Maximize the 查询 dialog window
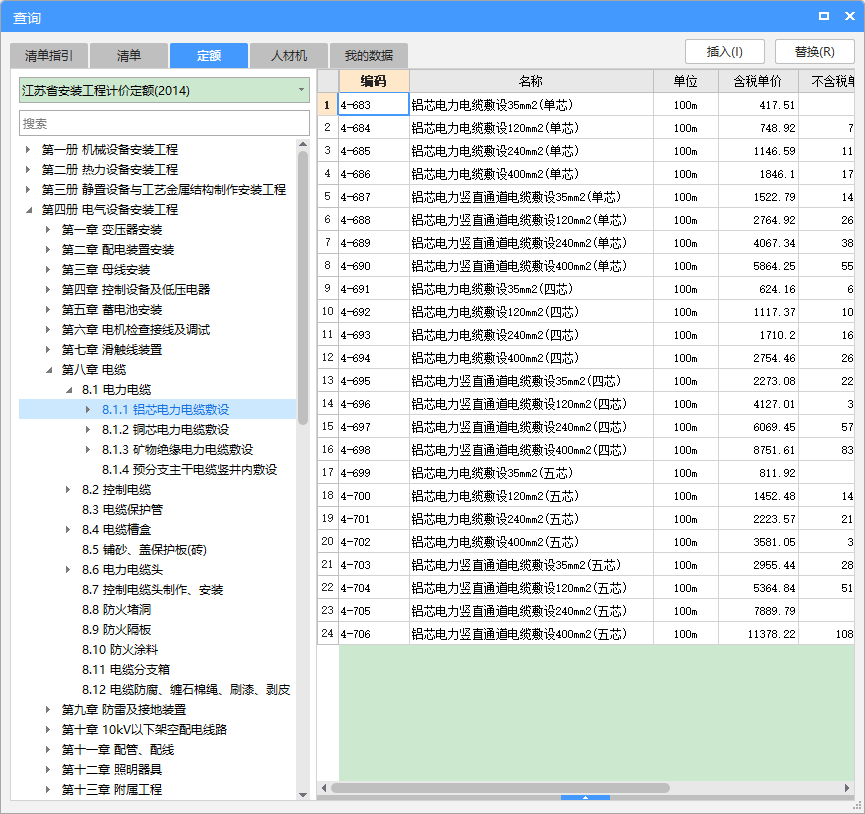Viewport: 865px width, 814px height. [x=824, y=16]
